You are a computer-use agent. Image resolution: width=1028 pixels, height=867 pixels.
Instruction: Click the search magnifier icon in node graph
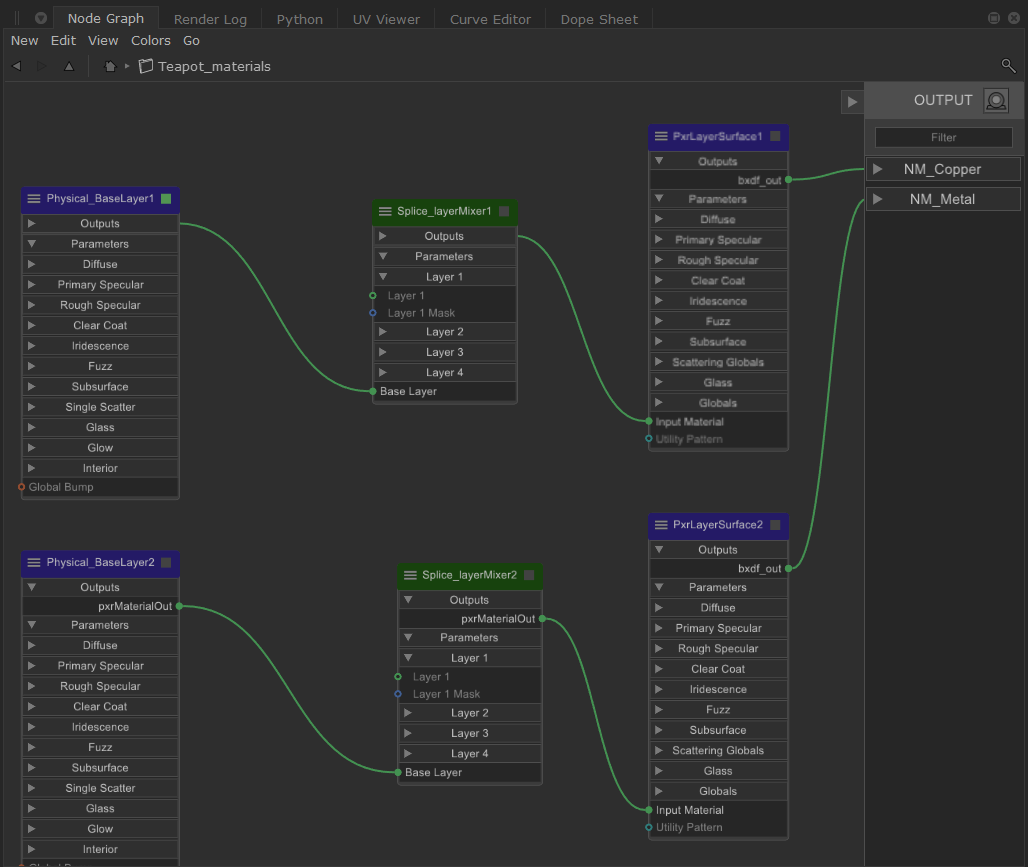[x=1008, y=66]
